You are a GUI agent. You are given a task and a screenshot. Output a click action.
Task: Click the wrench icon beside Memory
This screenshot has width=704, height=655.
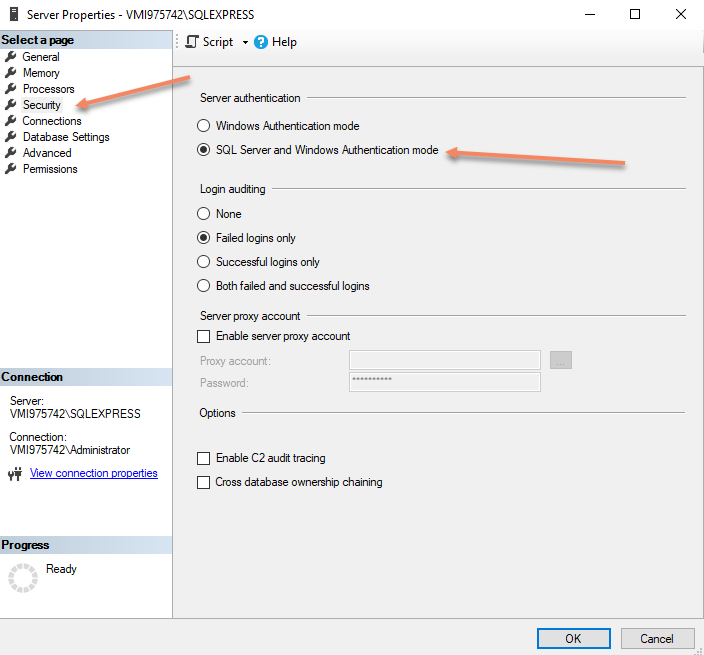point(11,73)
